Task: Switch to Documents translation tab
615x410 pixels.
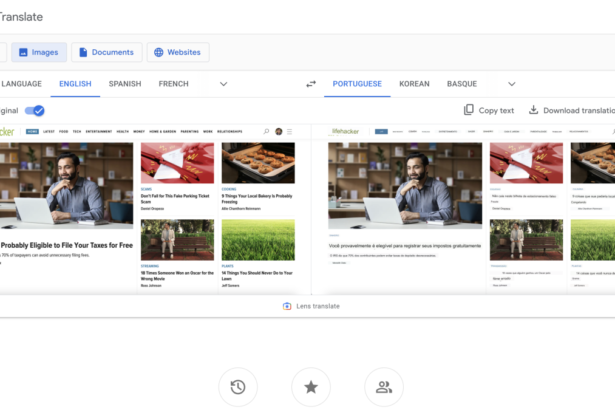Action: [107, 52]
